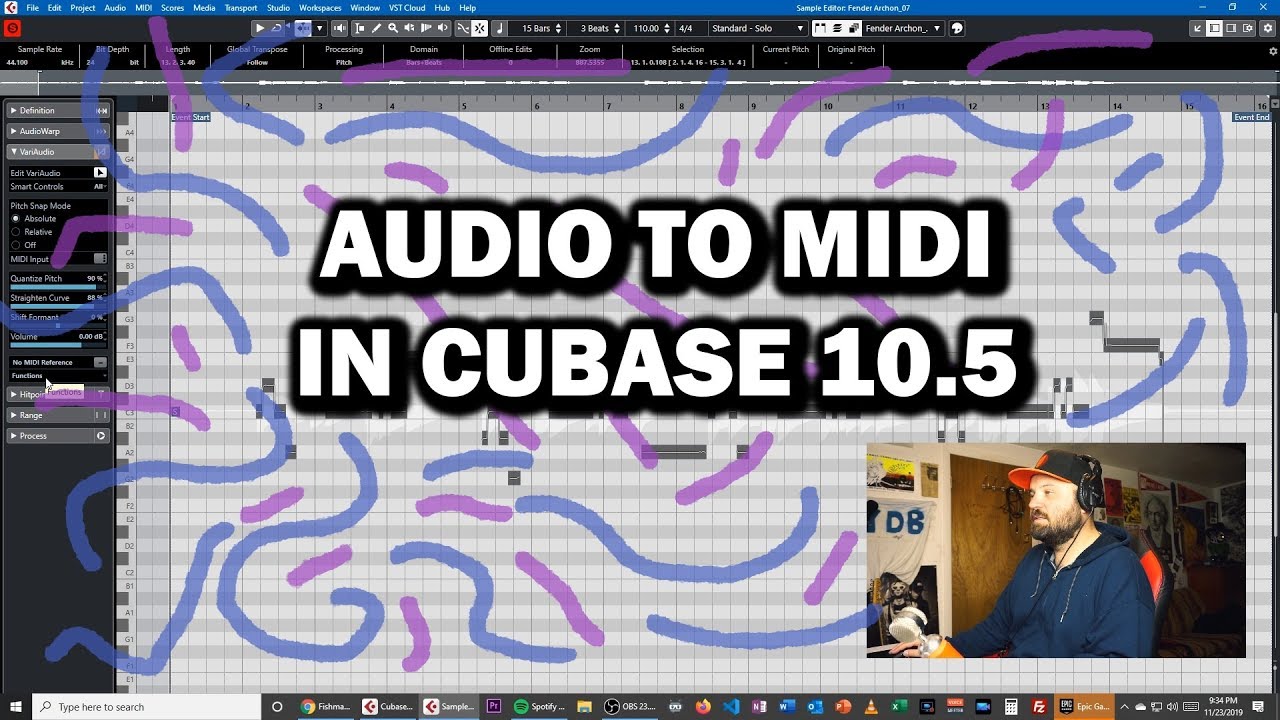Click the 4/4 time signature value
The width and height of the screenshot is (1280, 720).
[686, 28]
